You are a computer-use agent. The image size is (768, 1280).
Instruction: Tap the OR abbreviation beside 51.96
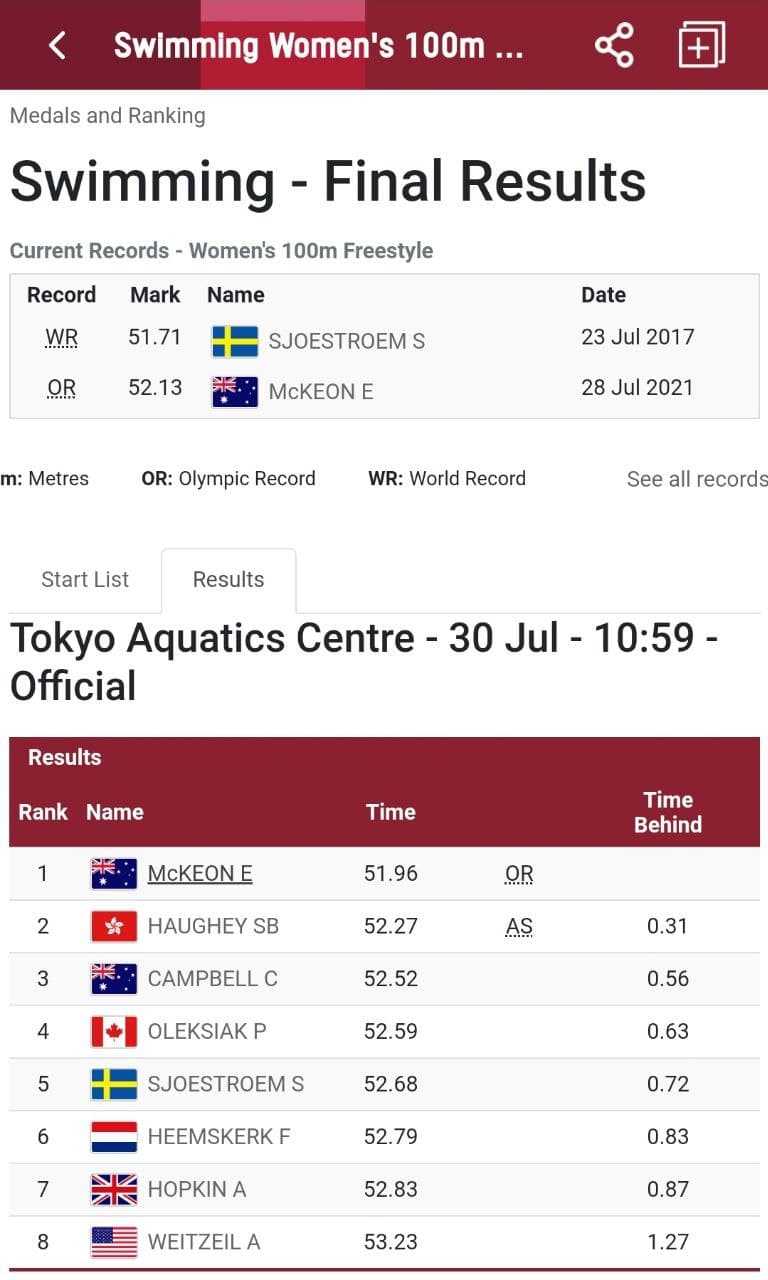click(x=519, y=874)
